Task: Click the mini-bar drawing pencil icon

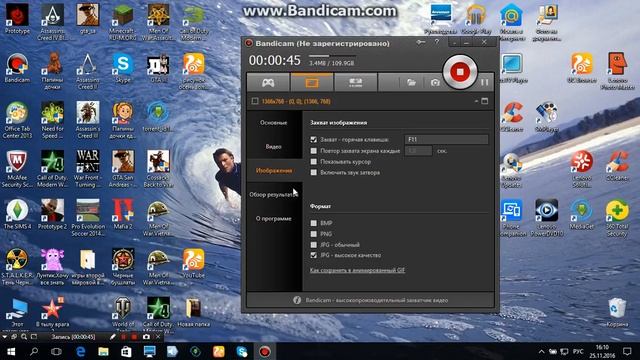Action: coord(113,337)
